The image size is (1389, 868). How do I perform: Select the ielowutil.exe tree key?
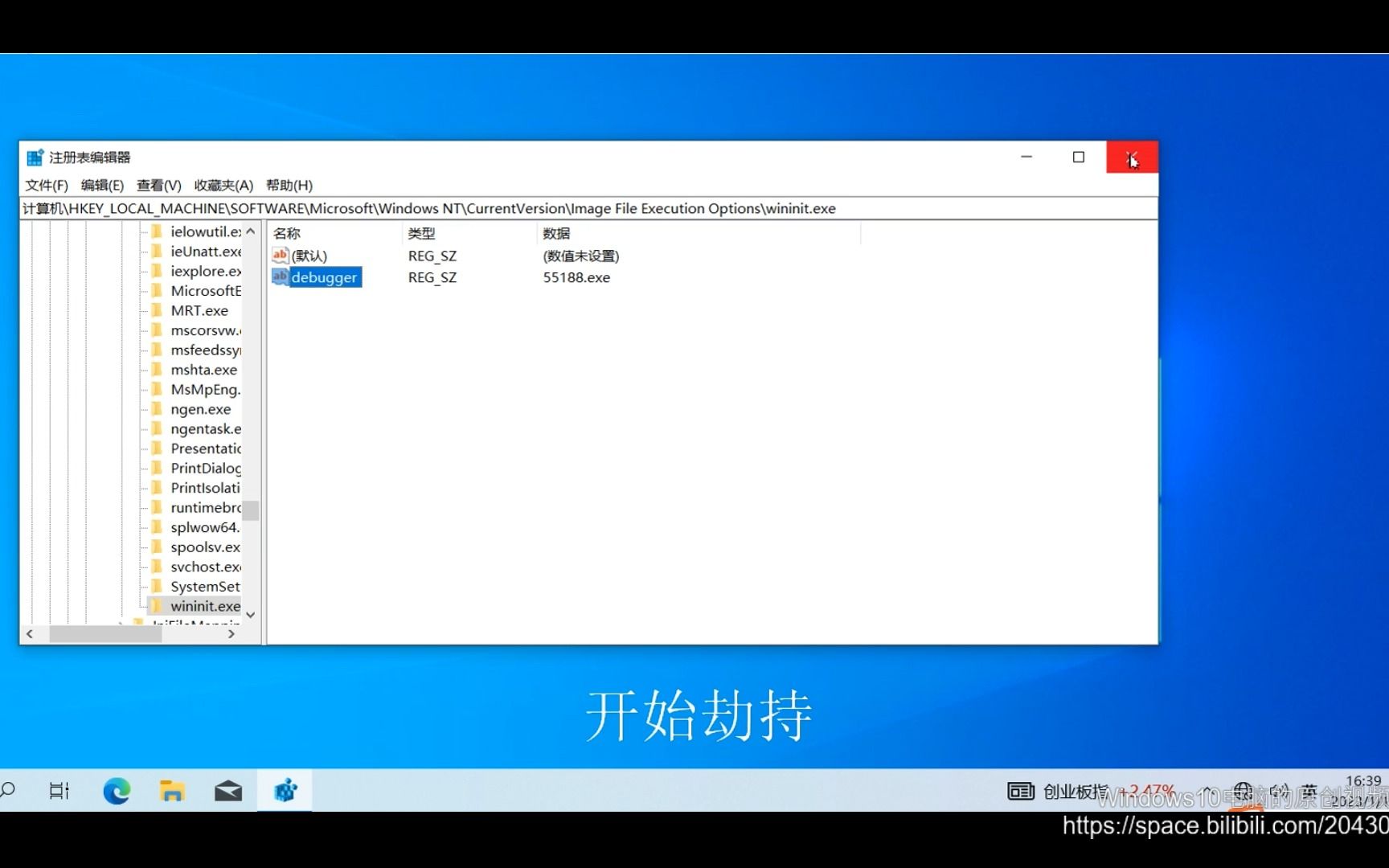click(x=206, y=231)
